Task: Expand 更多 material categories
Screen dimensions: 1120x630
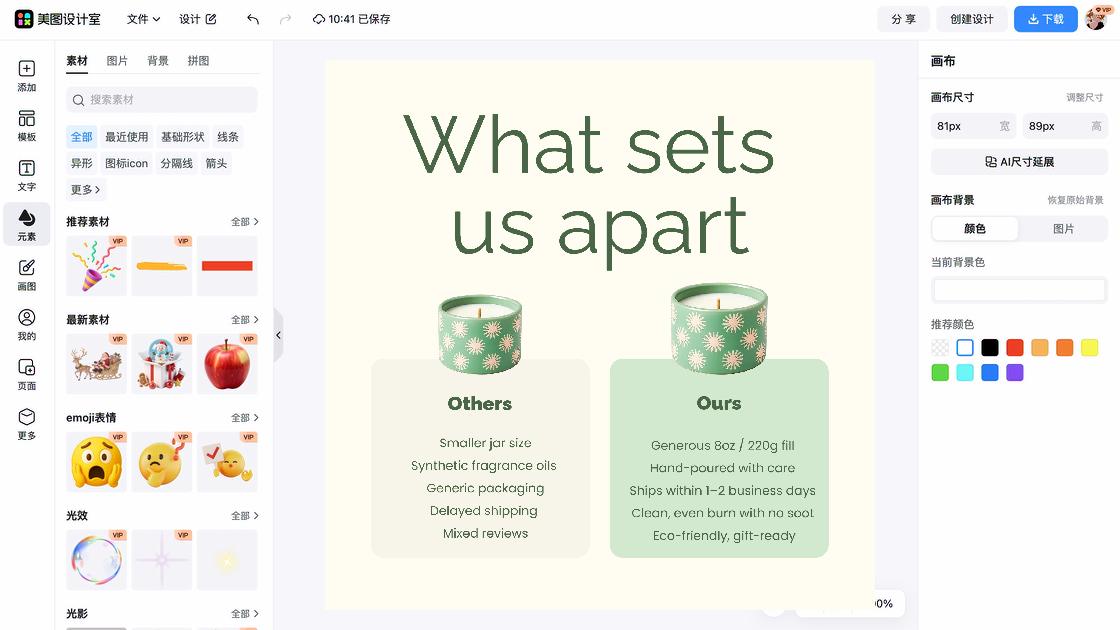Action: pos(86,189)
